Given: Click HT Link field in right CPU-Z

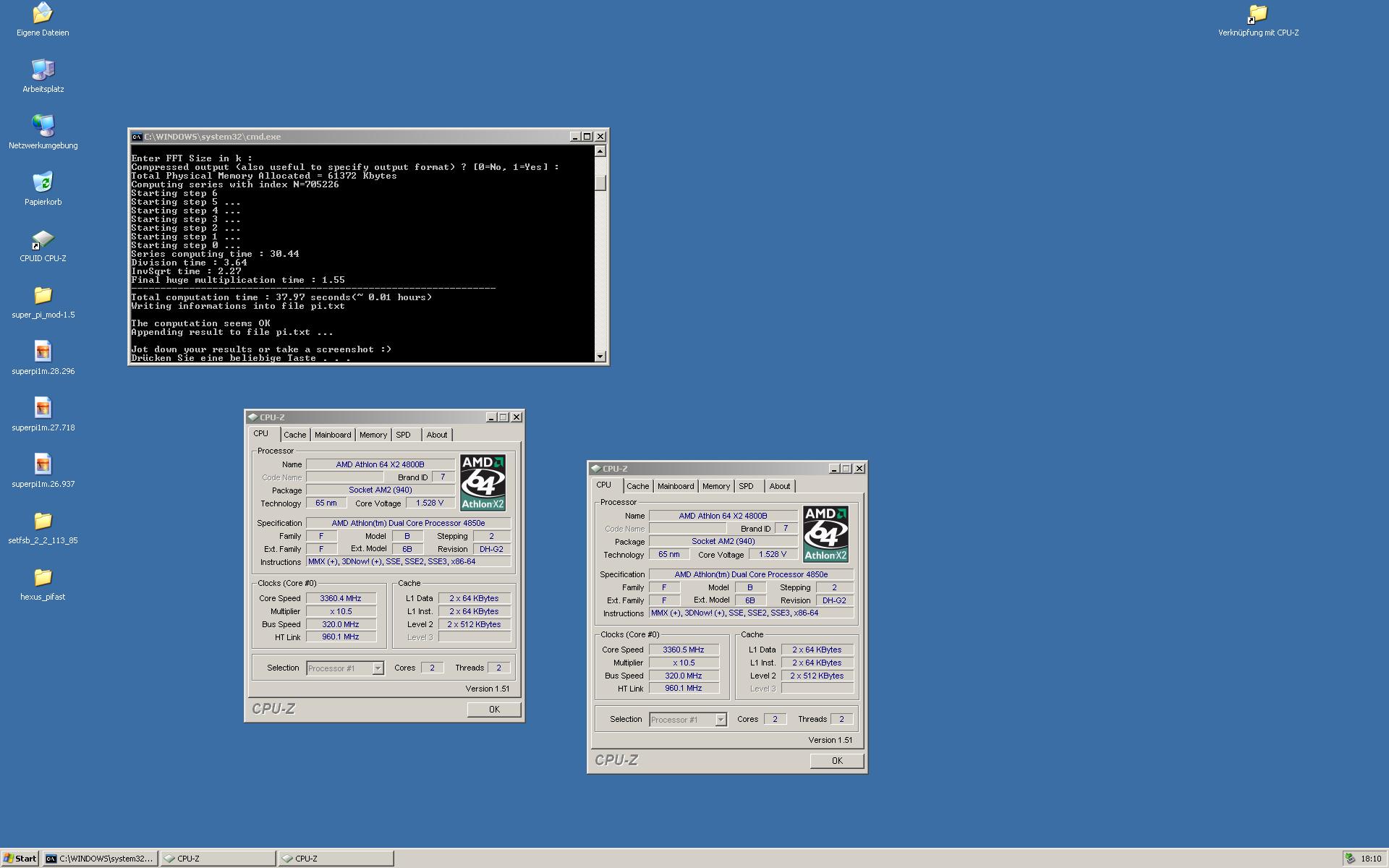Looking at the screenshot, I should (684, 689).
